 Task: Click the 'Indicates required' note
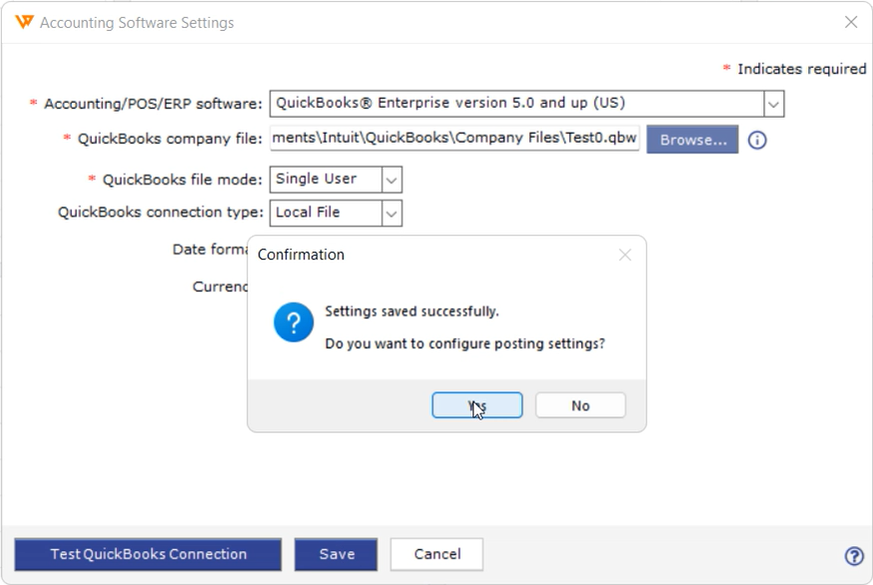[802, 69]
